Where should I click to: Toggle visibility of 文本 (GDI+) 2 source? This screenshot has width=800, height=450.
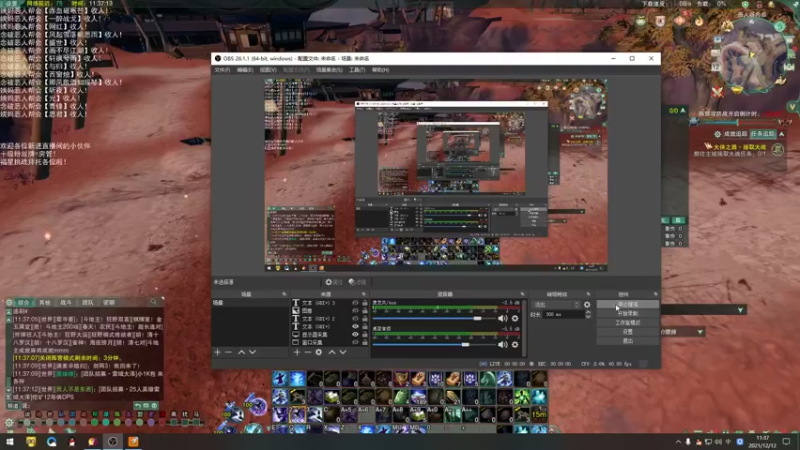[x=355, y=318]
